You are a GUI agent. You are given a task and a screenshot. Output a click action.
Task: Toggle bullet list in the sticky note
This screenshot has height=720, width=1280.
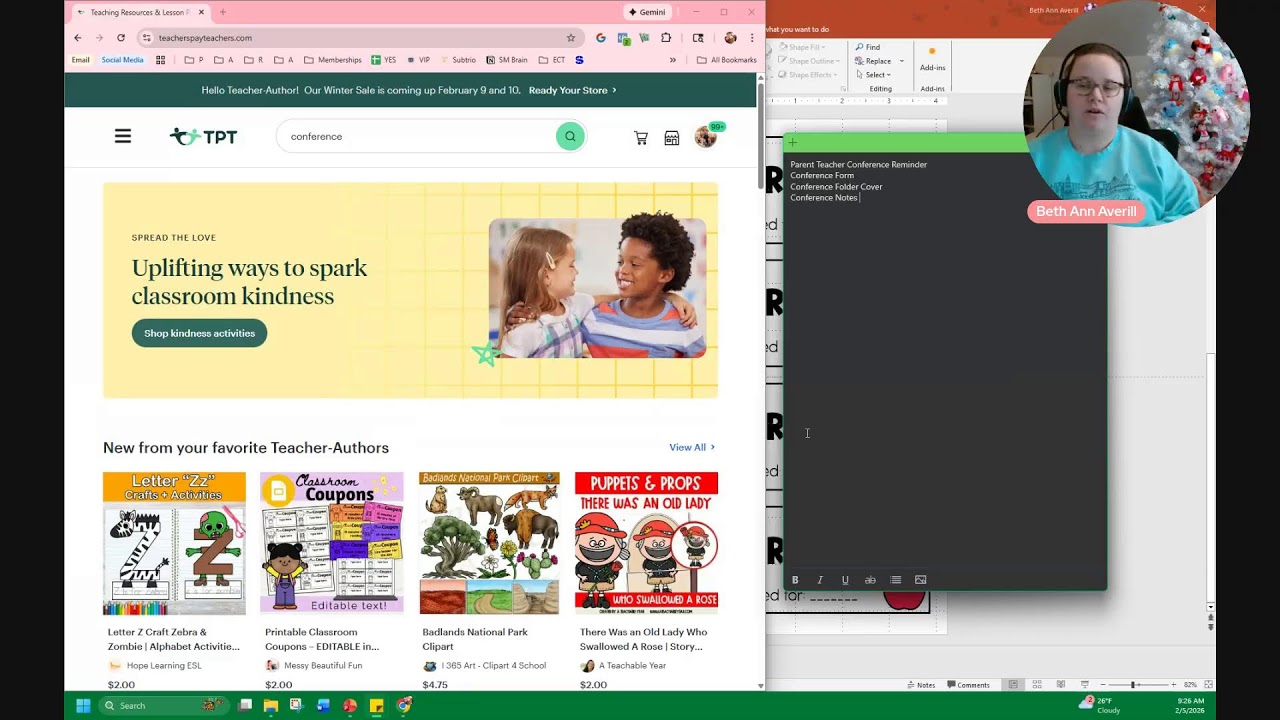[x=895, y=580]
